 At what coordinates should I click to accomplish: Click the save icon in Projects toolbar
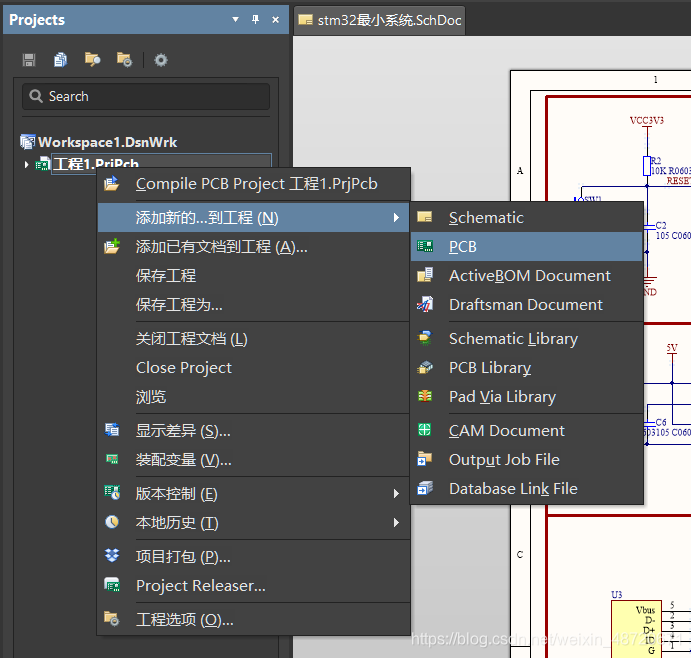[x=29, y=59]
